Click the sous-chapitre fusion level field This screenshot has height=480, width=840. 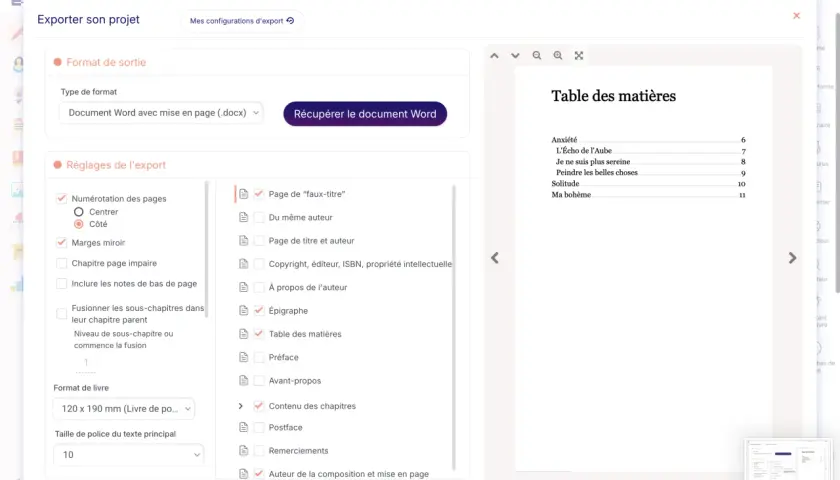pos(86,363)
